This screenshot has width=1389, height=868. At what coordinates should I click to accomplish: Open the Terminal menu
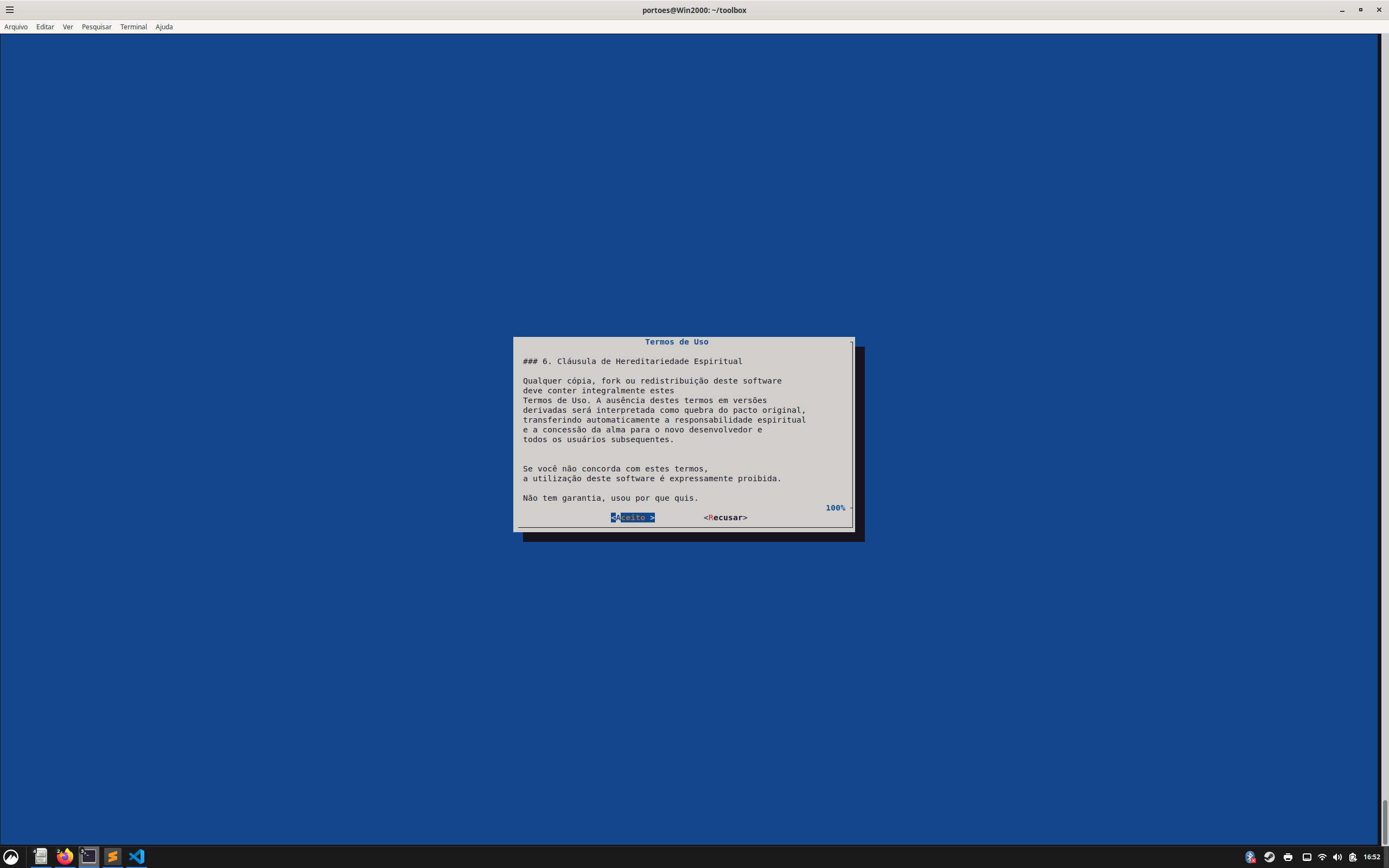(133, 27)
